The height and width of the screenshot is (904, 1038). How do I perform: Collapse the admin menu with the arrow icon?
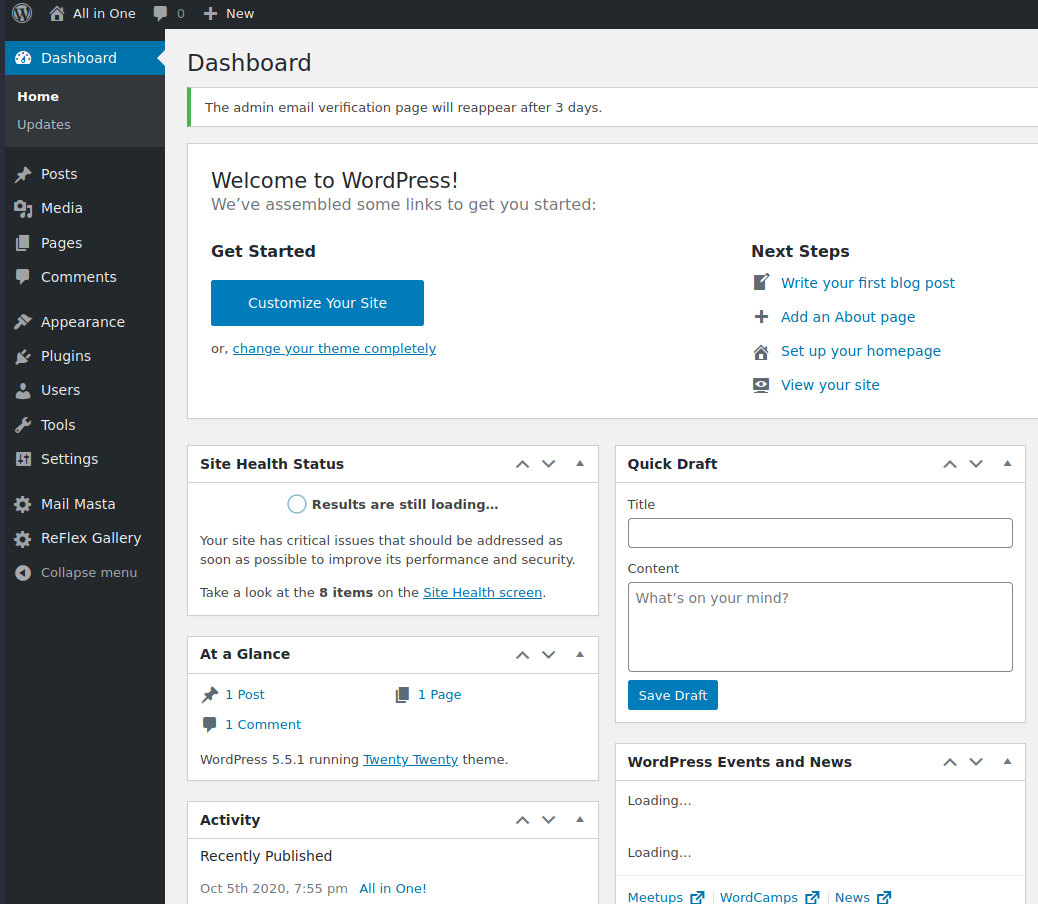coord(23,571)
